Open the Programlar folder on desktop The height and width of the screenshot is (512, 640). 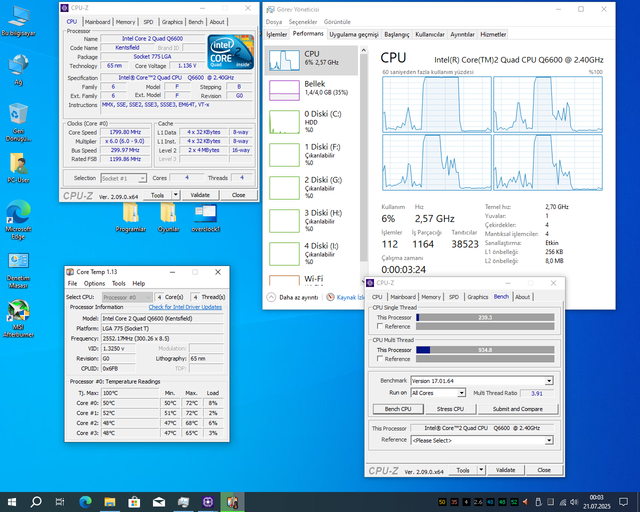point(131,218)
